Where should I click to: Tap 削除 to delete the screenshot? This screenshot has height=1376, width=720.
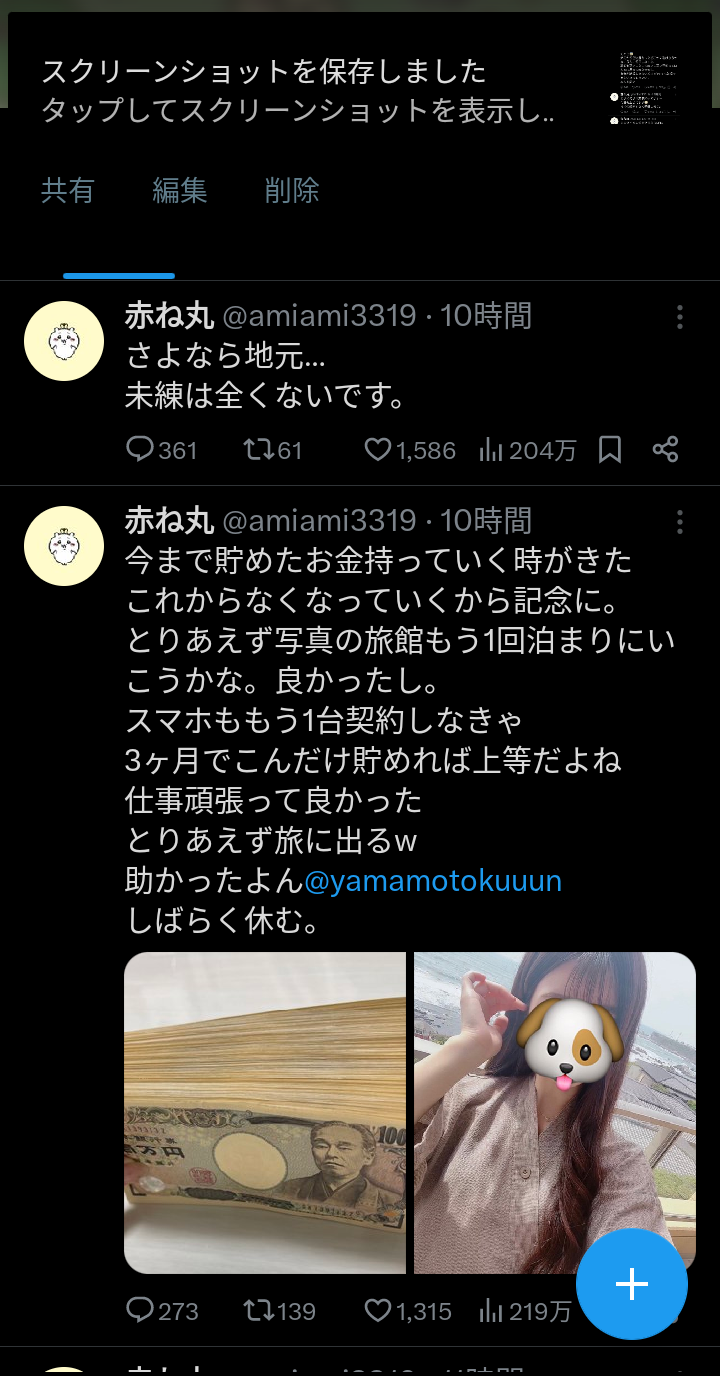tap(292, 190)
